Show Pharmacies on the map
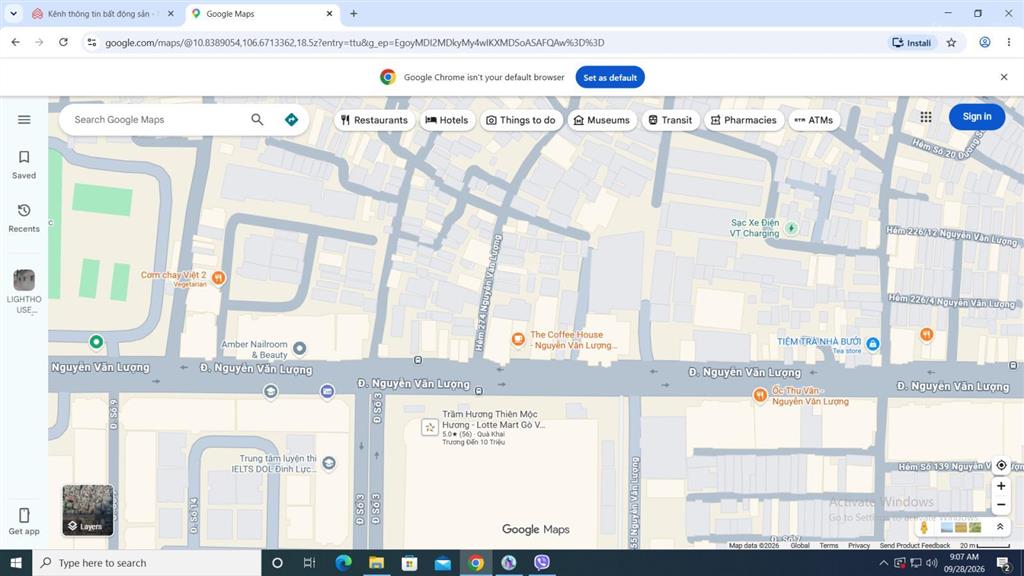Viewport: 1024px width, 576px height. point(744,120)
